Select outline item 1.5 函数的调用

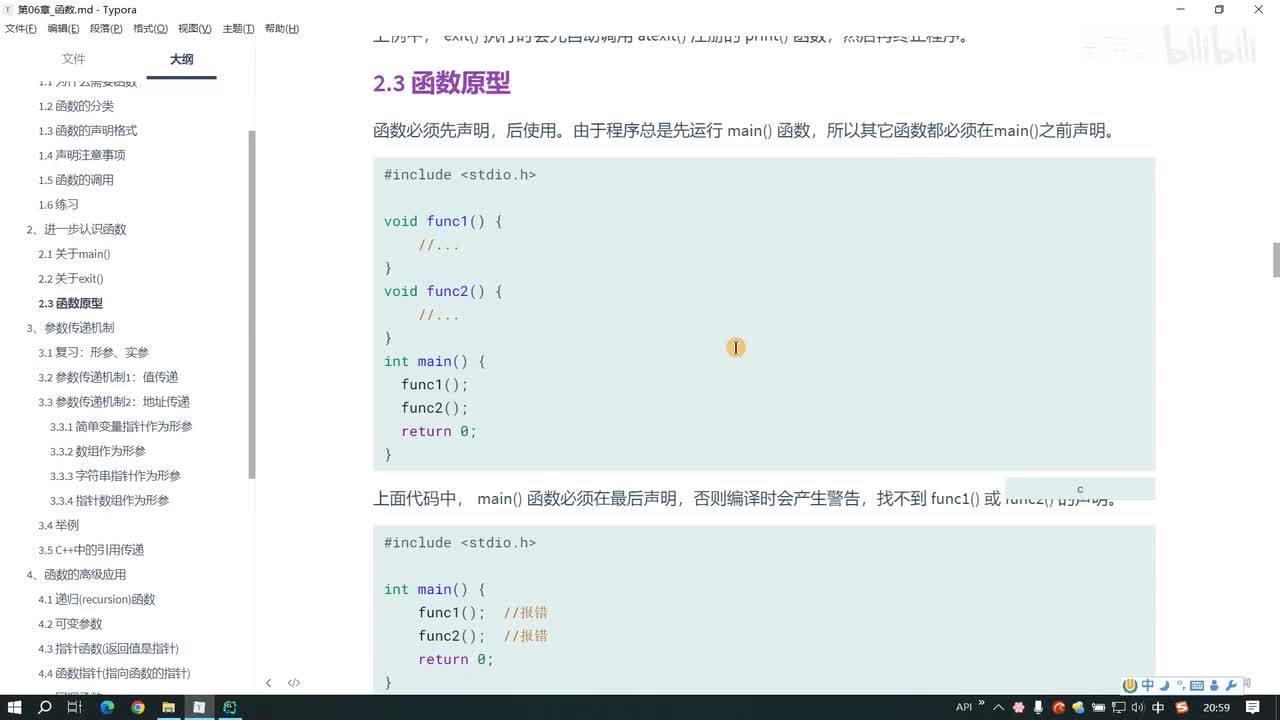(x=76, y=180)
